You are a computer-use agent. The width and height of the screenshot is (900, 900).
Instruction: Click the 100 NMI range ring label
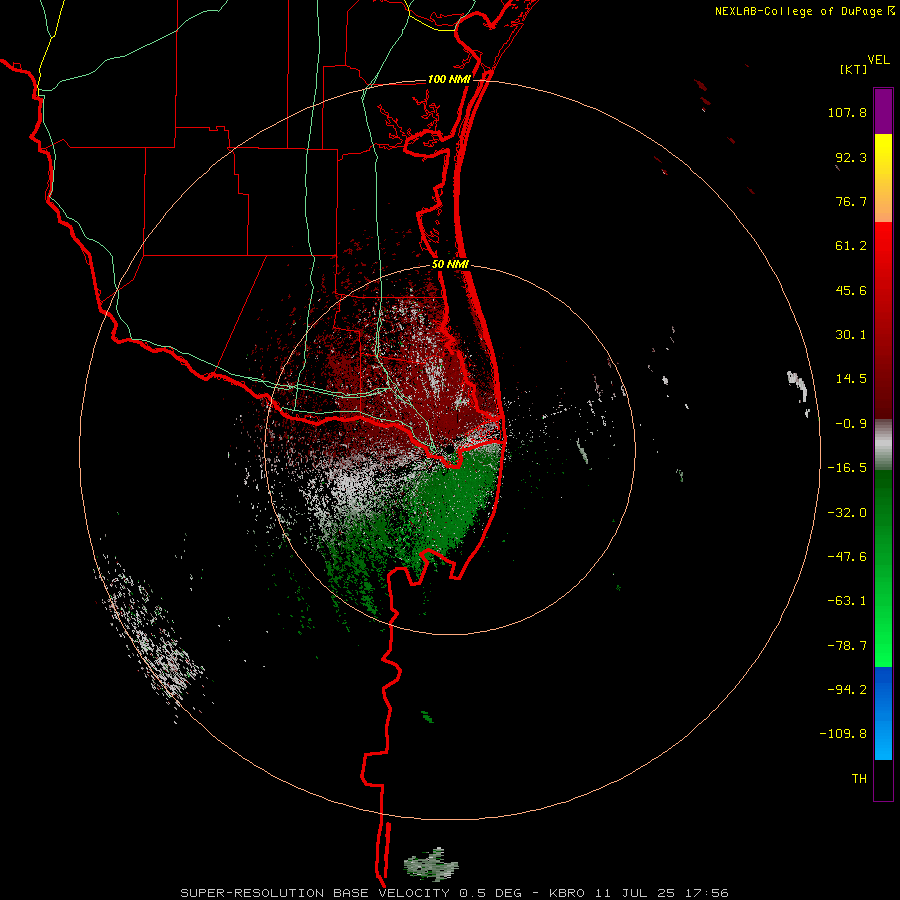coord(449,79)
